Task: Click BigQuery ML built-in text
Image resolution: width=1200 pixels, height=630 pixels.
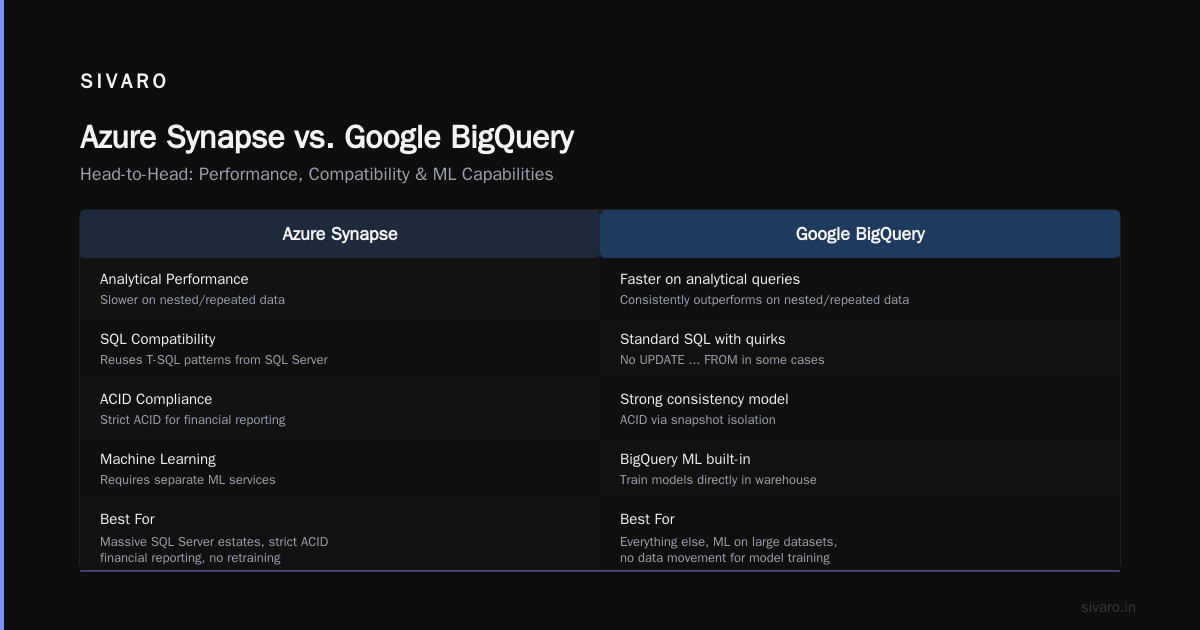Action: click(x=685, y=459)
